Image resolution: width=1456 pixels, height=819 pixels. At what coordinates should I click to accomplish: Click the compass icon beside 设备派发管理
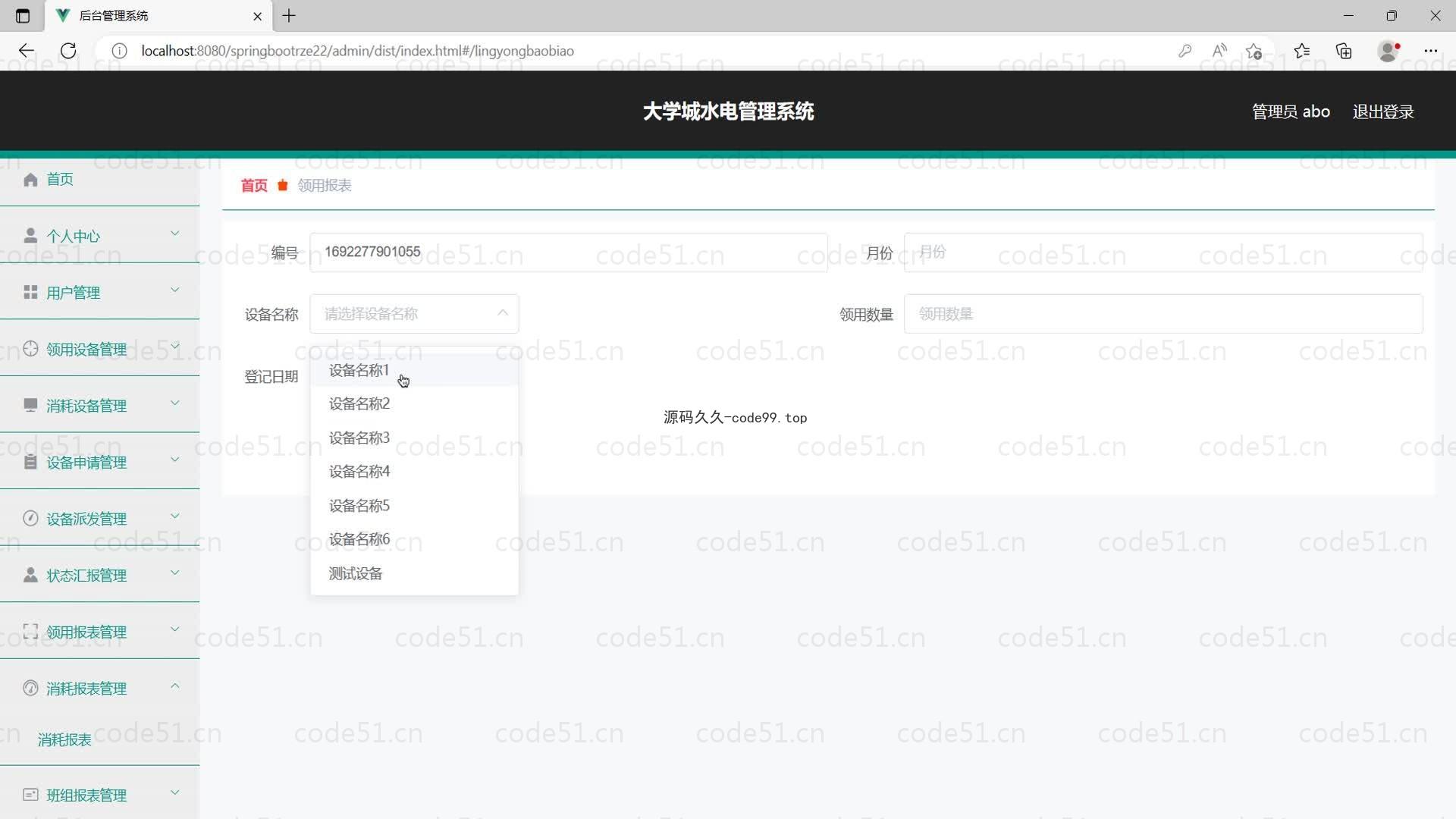coord(30,518)
